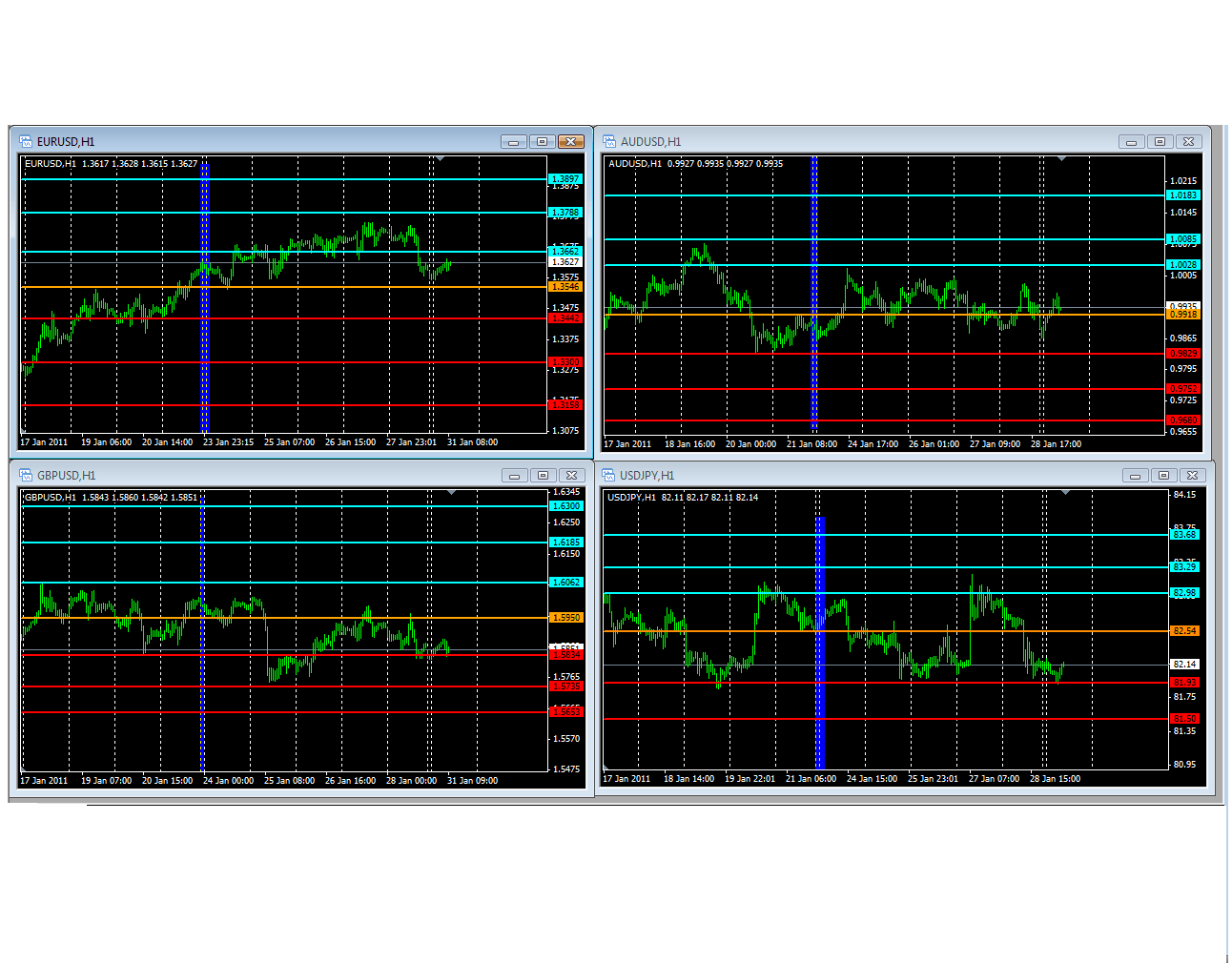Screen dimensions: 1232x963
Task: Select the 1.3788 cyan price label in EURUSD
Action: click(565, 213)
